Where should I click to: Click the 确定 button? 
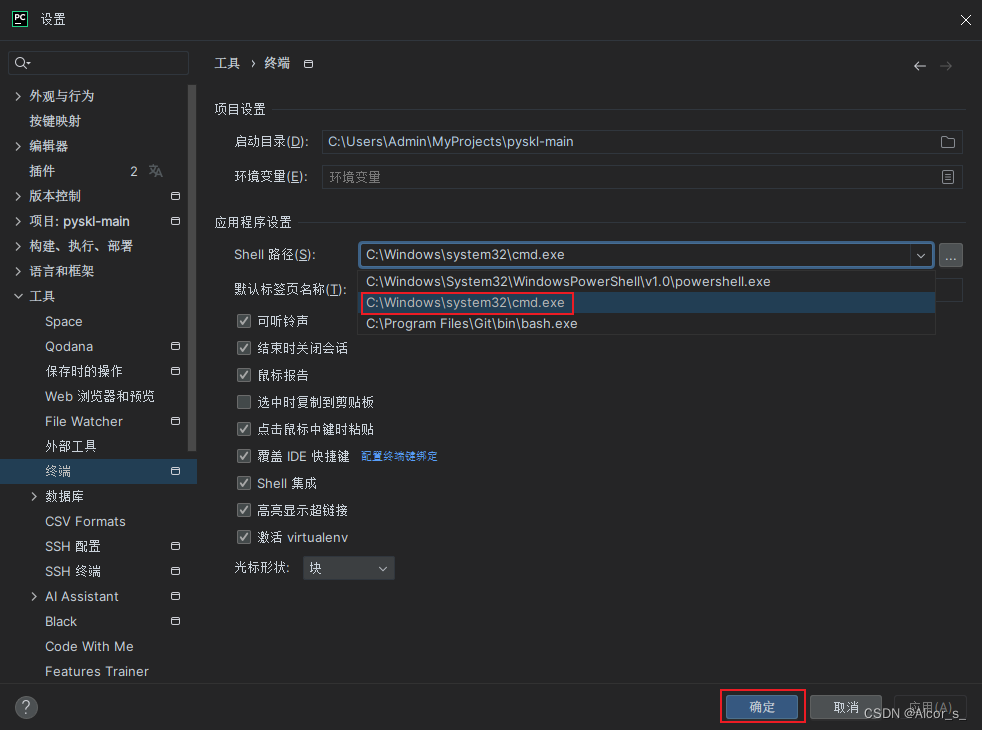click(761, 706)
